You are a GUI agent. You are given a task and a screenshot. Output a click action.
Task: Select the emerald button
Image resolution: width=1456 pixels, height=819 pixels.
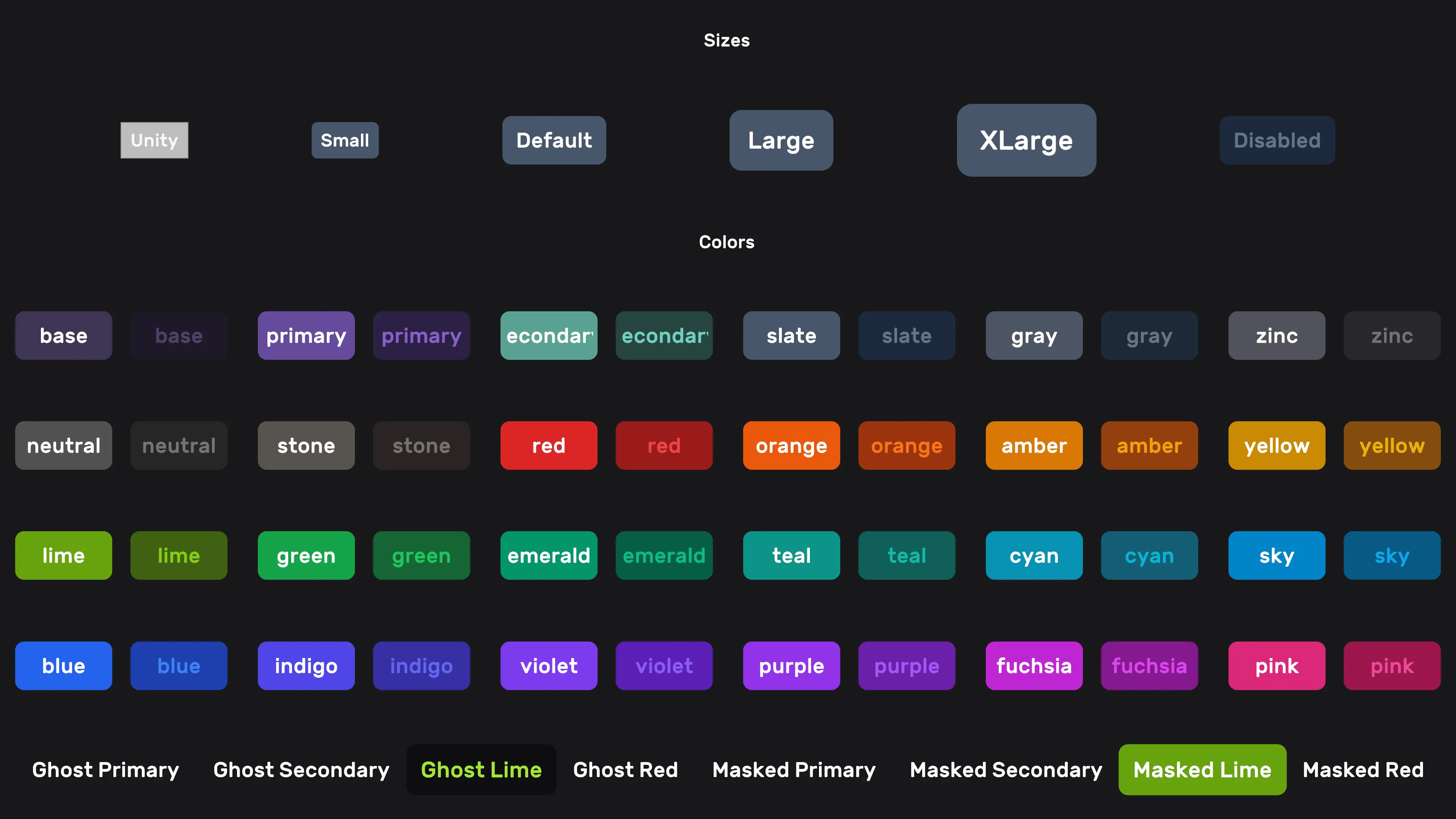[548, 555]
